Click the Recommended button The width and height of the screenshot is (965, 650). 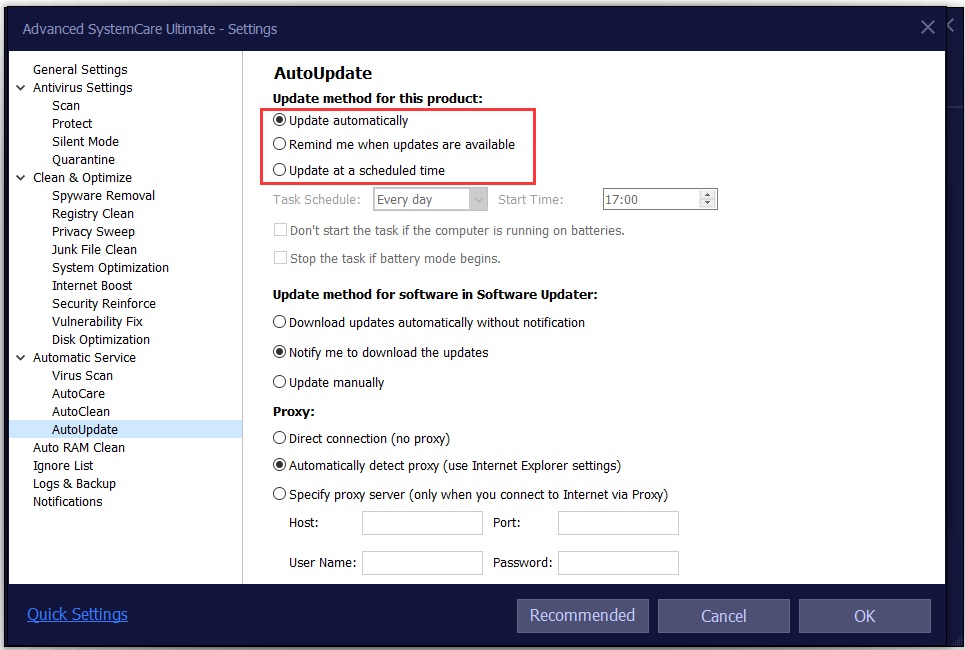pos(582,616)
